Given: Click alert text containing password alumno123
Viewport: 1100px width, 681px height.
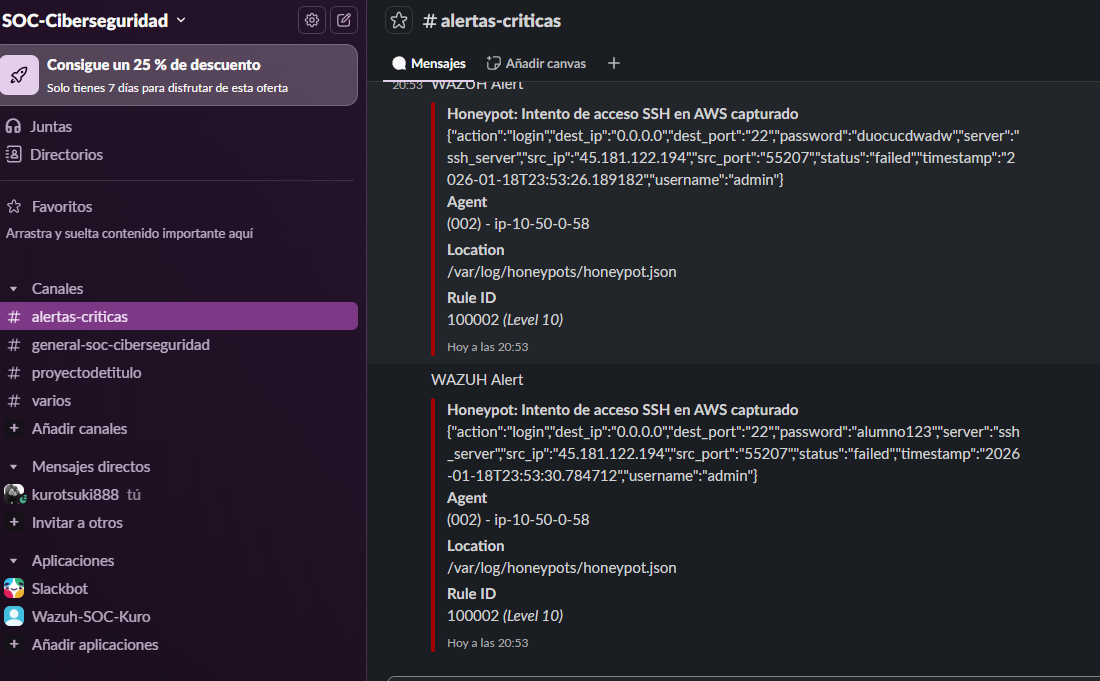Looking at the screenshot, I should [x=733, y=454].
